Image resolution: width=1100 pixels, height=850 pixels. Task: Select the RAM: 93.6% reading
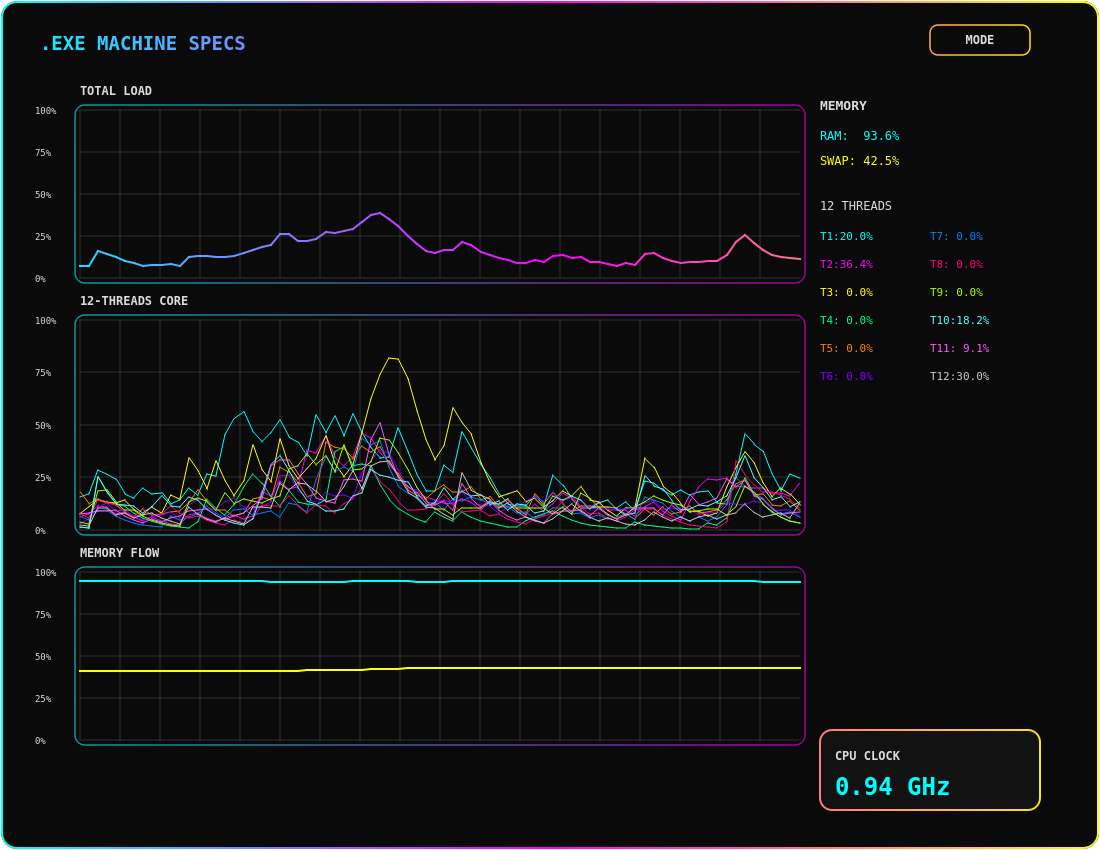pyautogui.click(x=859, y=135)
